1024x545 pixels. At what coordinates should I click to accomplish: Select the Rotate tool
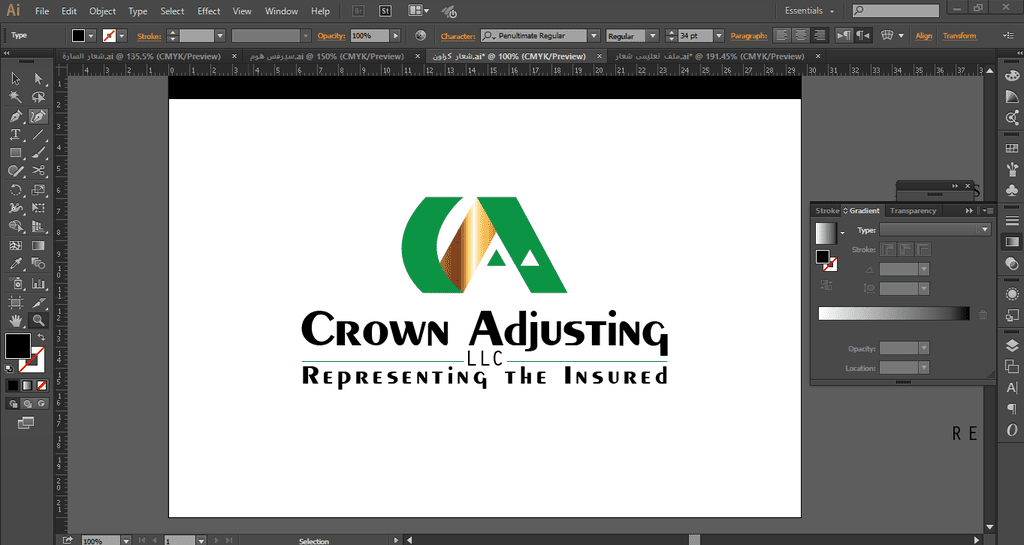15,190
